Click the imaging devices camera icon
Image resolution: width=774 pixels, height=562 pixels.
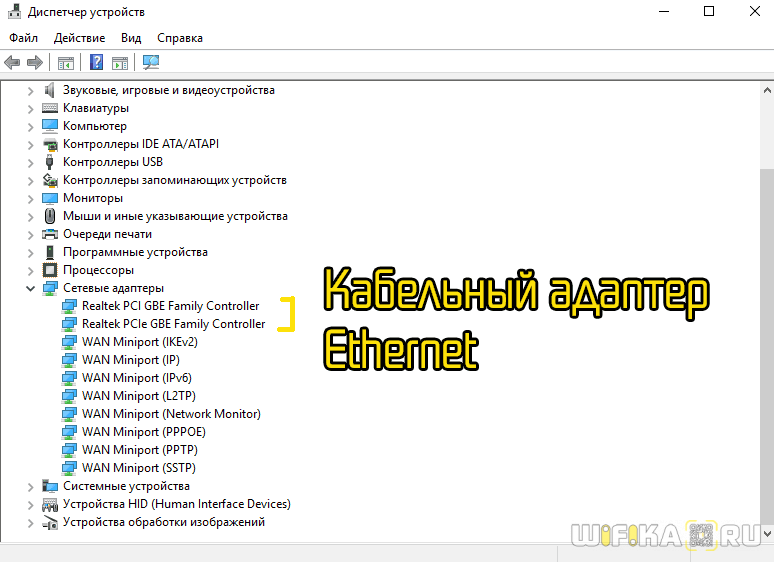pyautogui.click(x=50, y=522)
